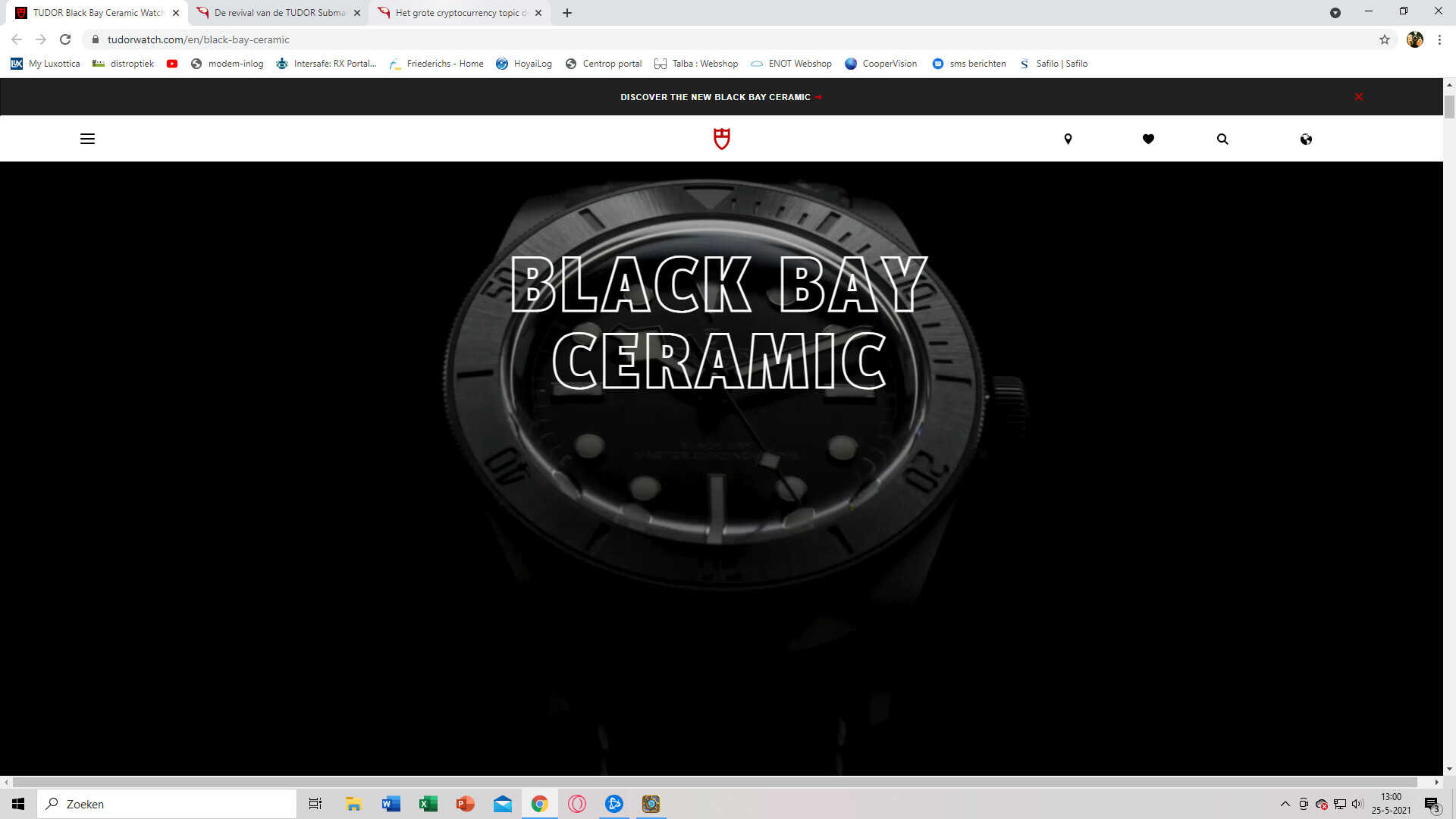The height and width of the screenshot is (819, 1456).
Task: Open the last pinned taskbar app icon
Action: pos(651,804)
